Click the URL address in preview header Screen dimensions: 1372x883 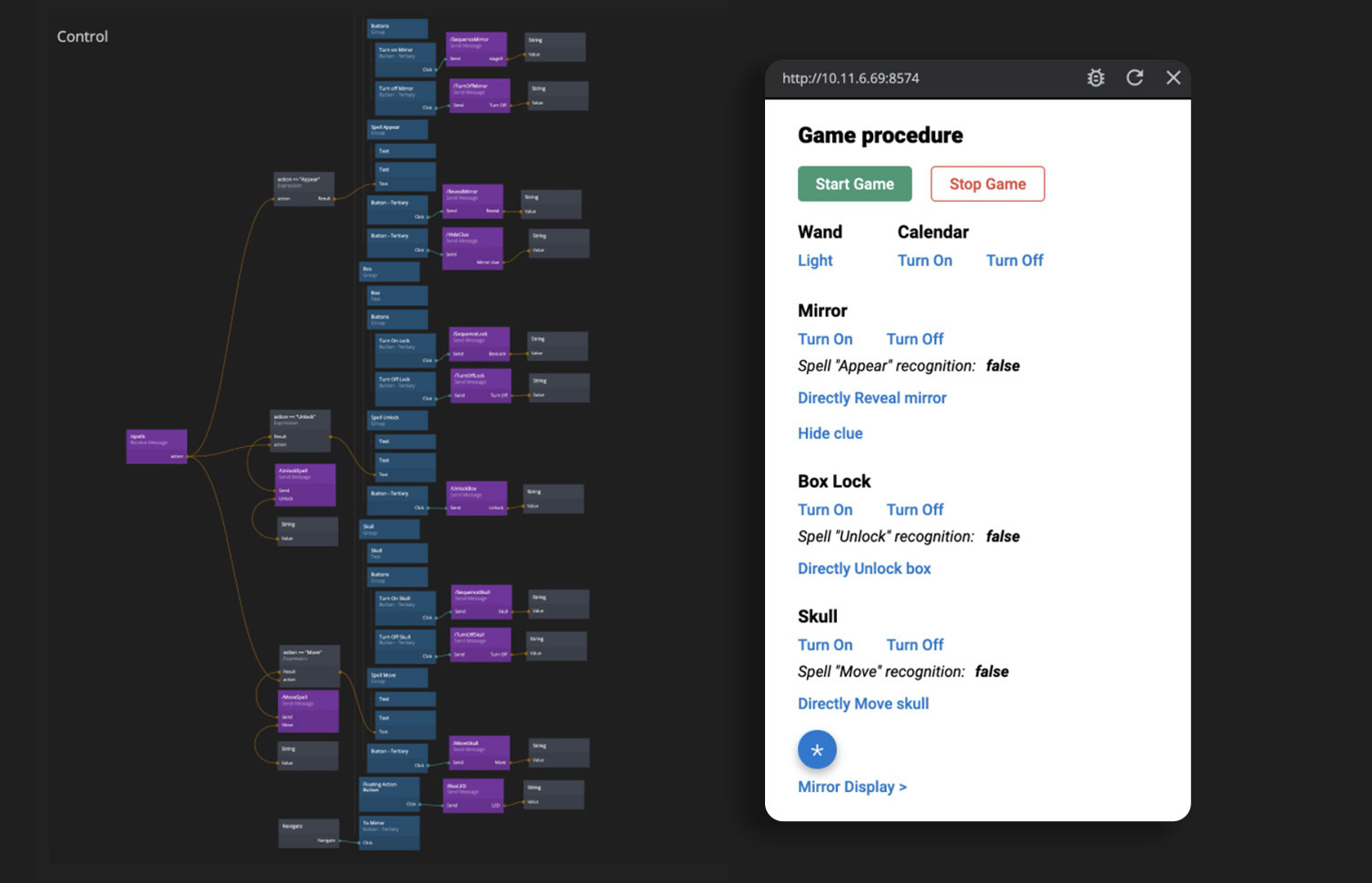tap(850, 78)
